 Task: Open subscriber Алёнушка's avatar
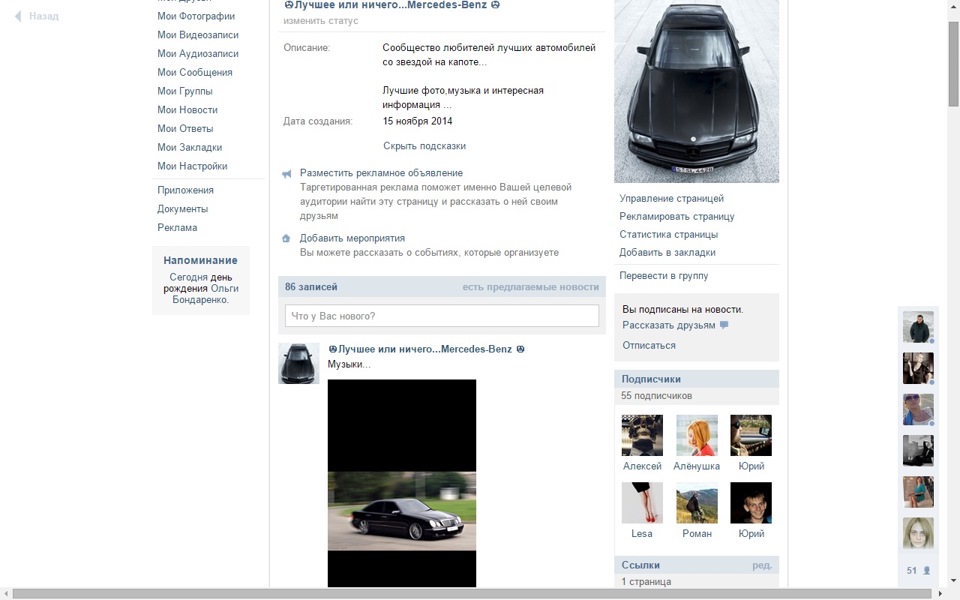pos(697,435)
